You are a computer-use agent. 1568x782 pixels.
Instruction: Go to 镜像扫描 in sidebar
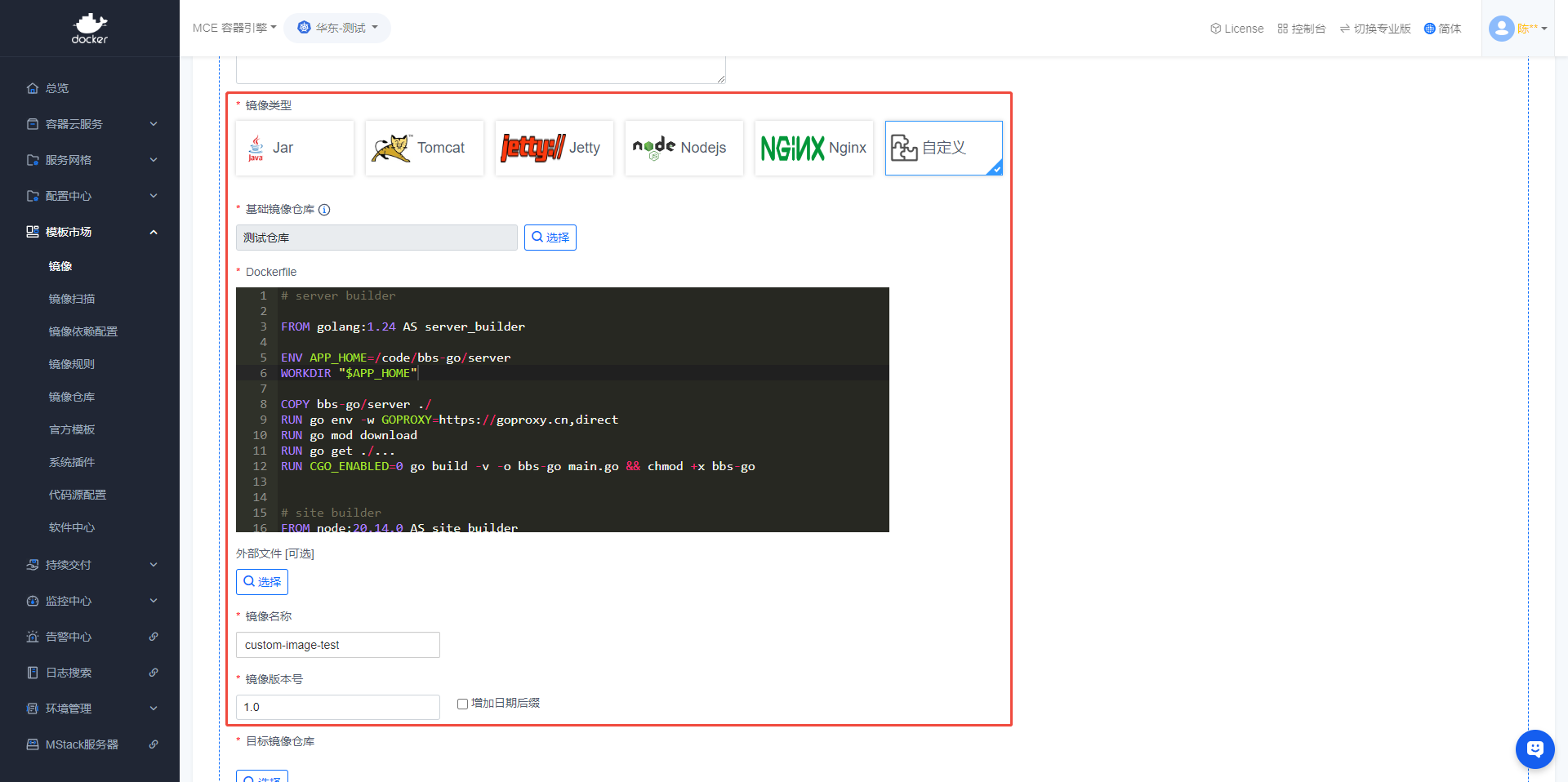point(72,299)
